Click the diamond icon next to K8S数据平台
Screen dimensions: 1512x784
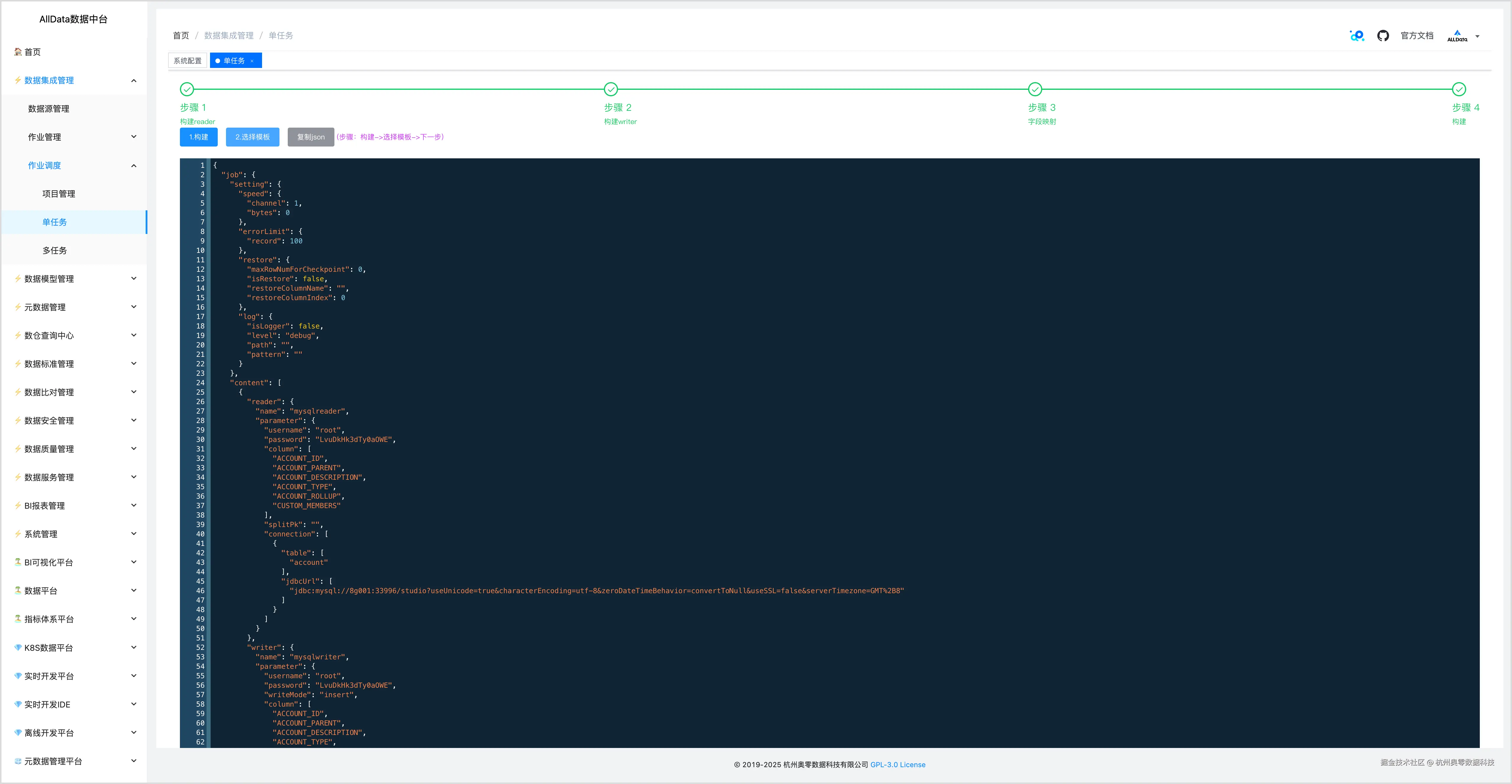tap(17, 647)
